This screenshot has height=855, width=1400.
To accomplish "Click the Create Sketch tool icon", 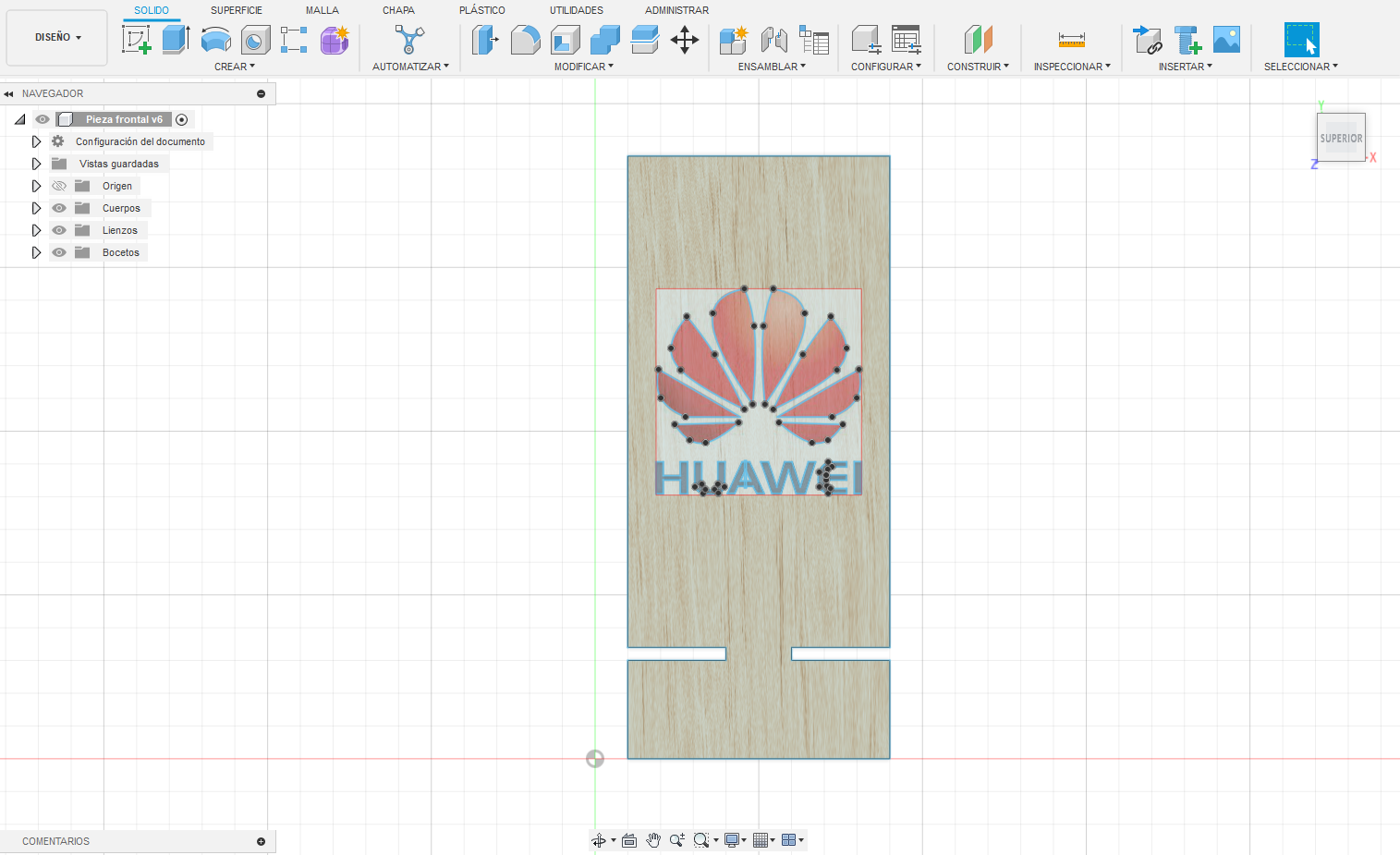I will (x=137, y=40).
